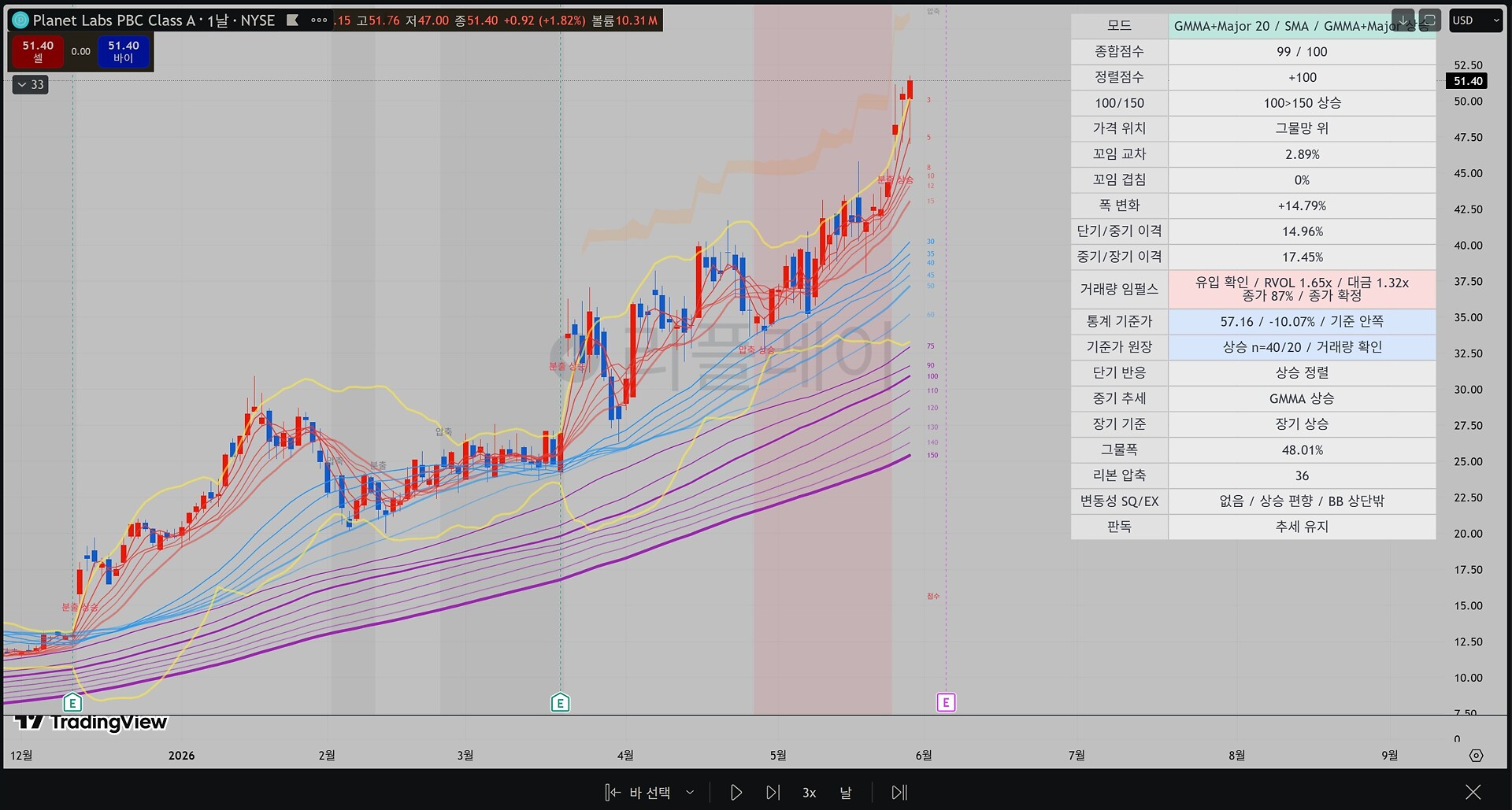Image resolution: width=1512 pixels, height=810 pixels.
Task: Click the red 51.40 sell button
Action: 38,51
